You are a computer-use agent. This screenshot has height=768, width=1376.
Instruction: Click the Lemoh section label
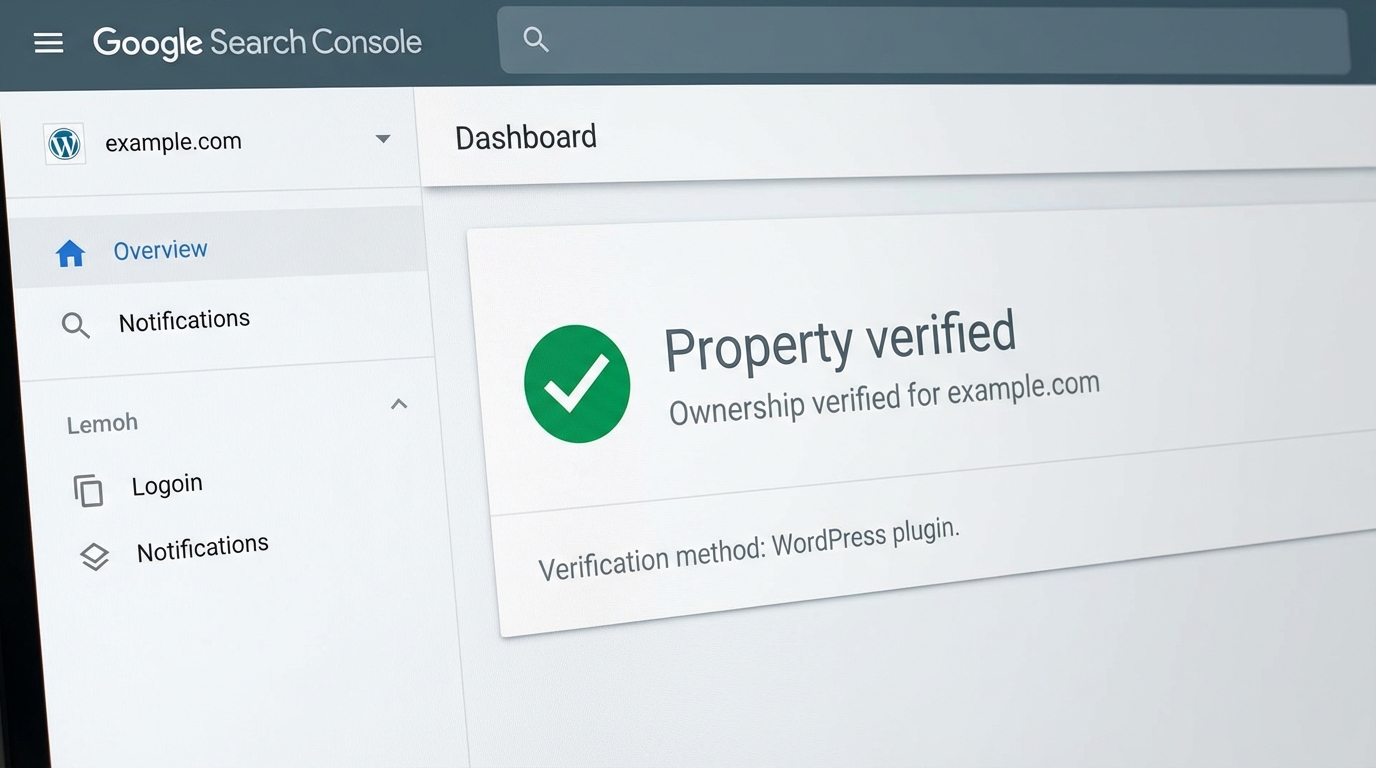101,422
